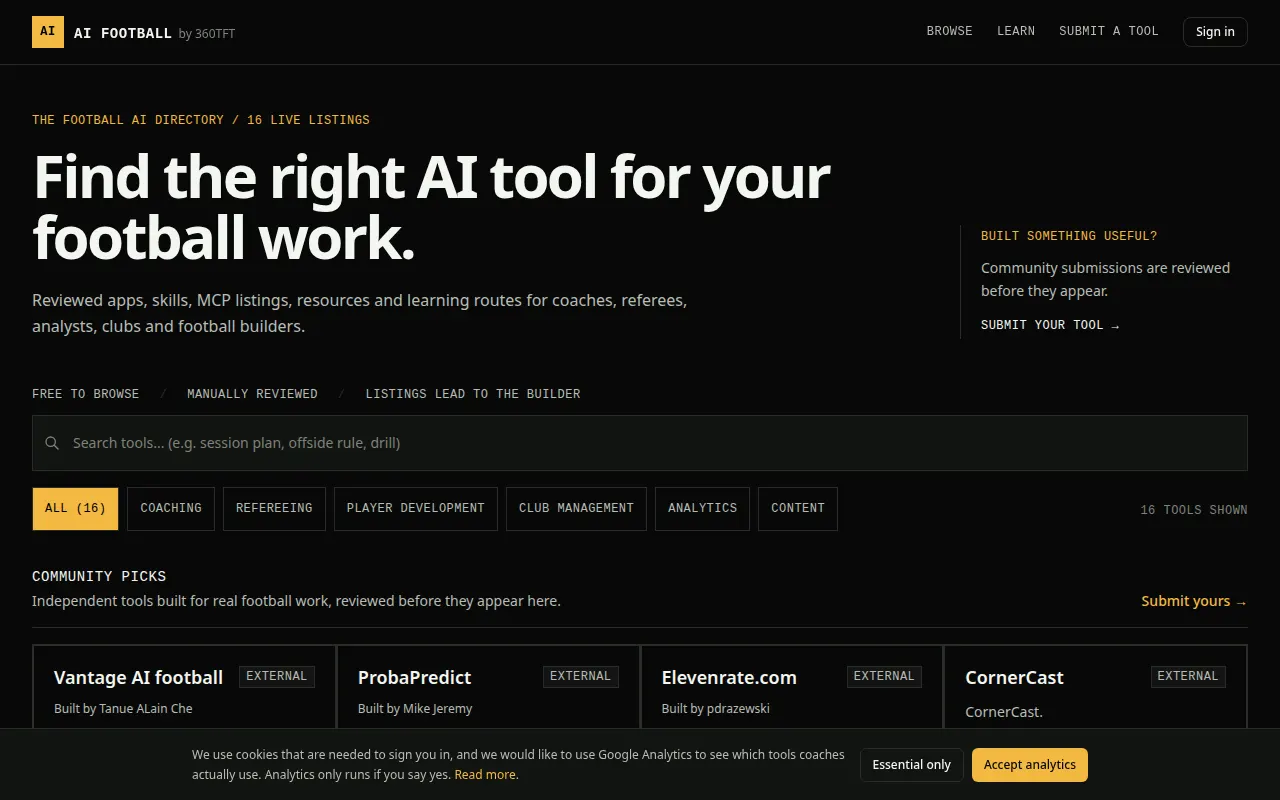Click EXTERNAL badge on Elevenrate.com card

pyautogui.click(x=884, y=677)
